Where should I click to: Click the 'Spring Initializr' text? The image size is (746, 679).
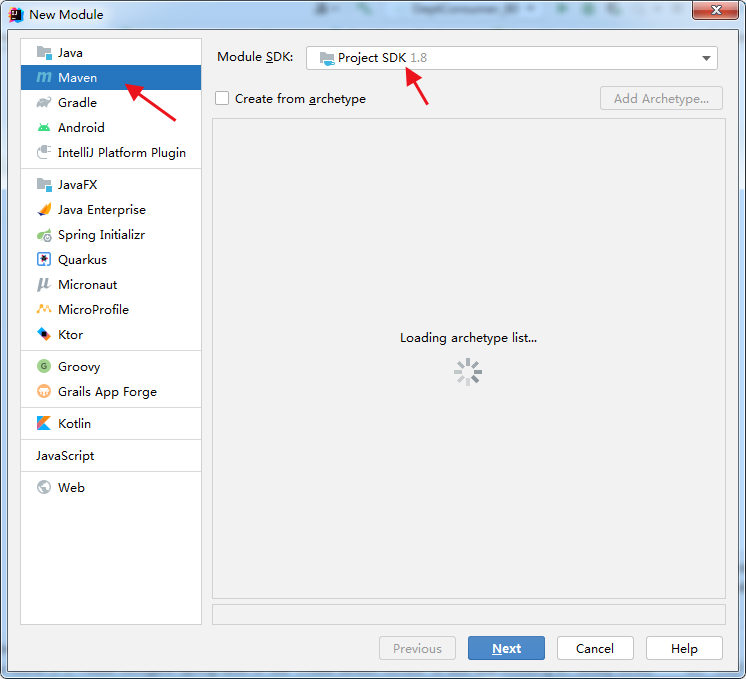[x=101, y=235]
